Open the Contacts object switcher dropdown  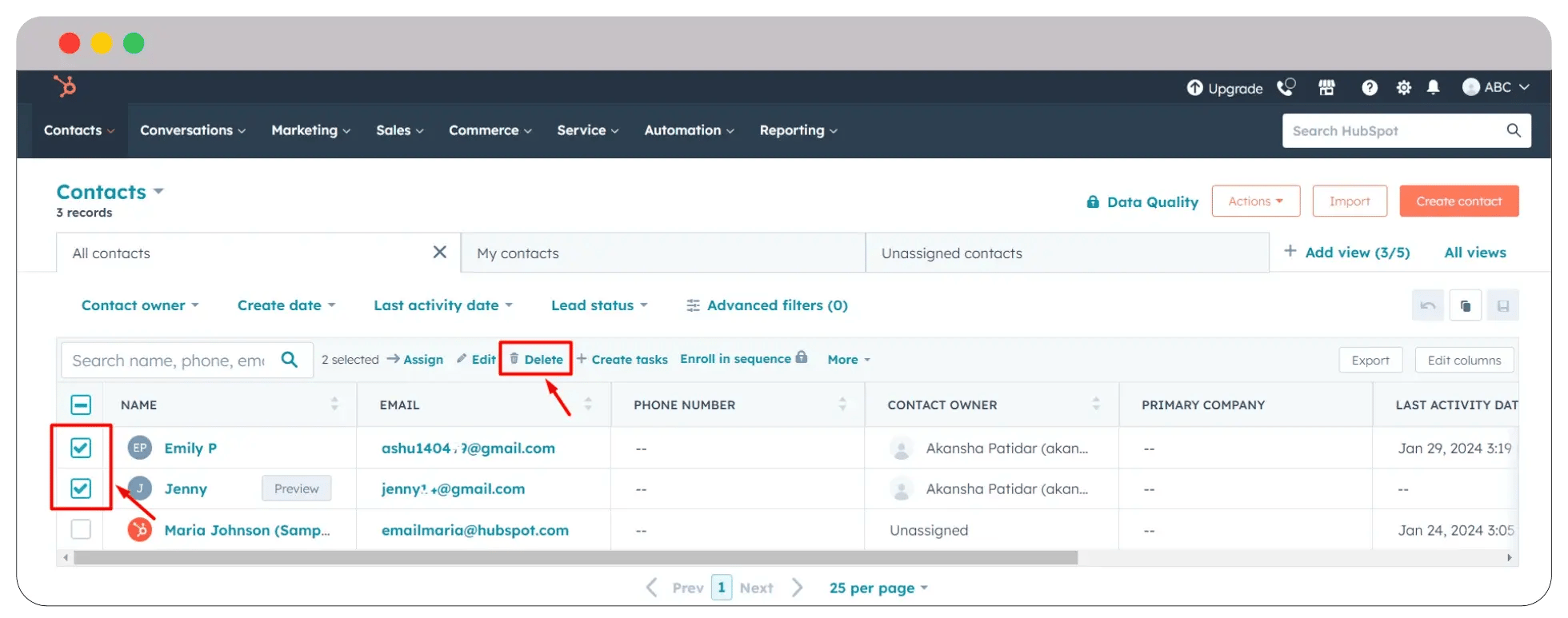(110, 192)
